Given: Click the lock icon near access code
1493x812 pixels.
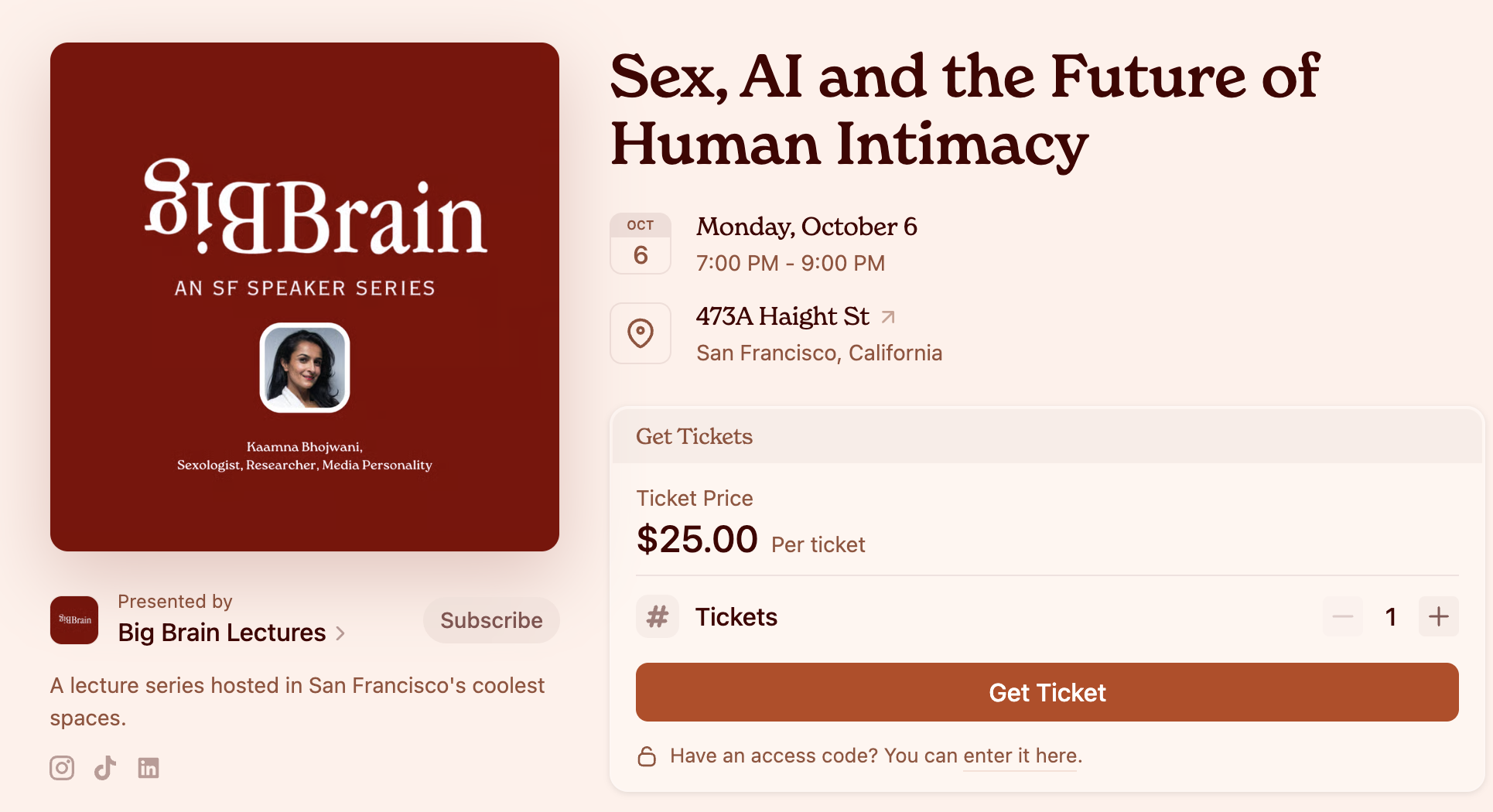Looking at the screenshot, I should [647, 756].
